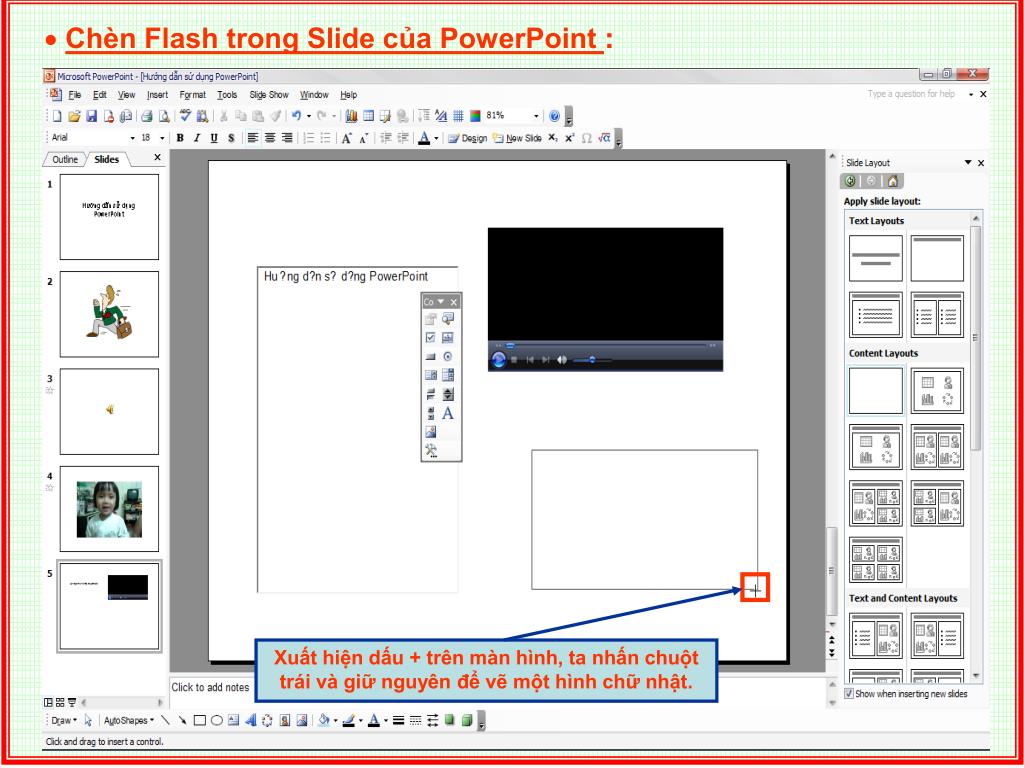This screenshot has height=768, width=1024.
Task: Select the Label control (letter A)
Action: point(448,413)
